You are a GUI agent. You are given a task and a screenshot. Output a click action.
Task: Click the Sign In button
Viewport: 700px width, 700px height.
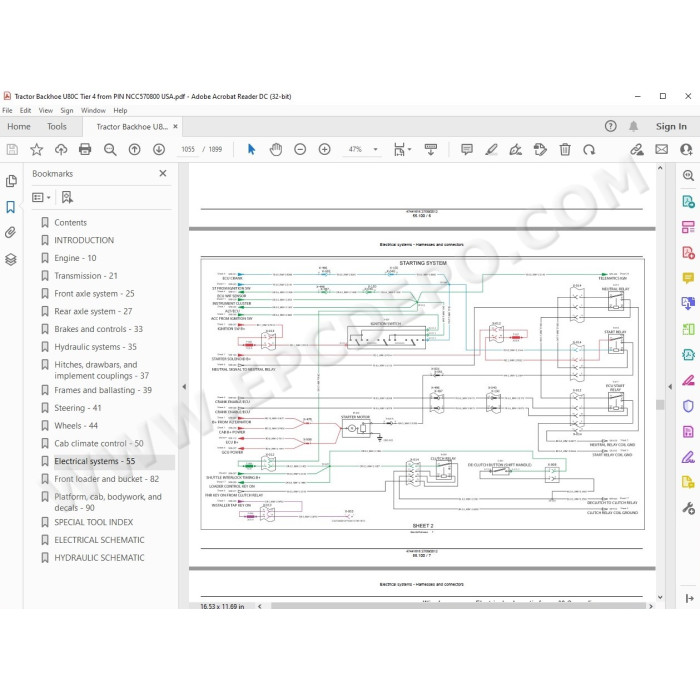pos(671,126)
